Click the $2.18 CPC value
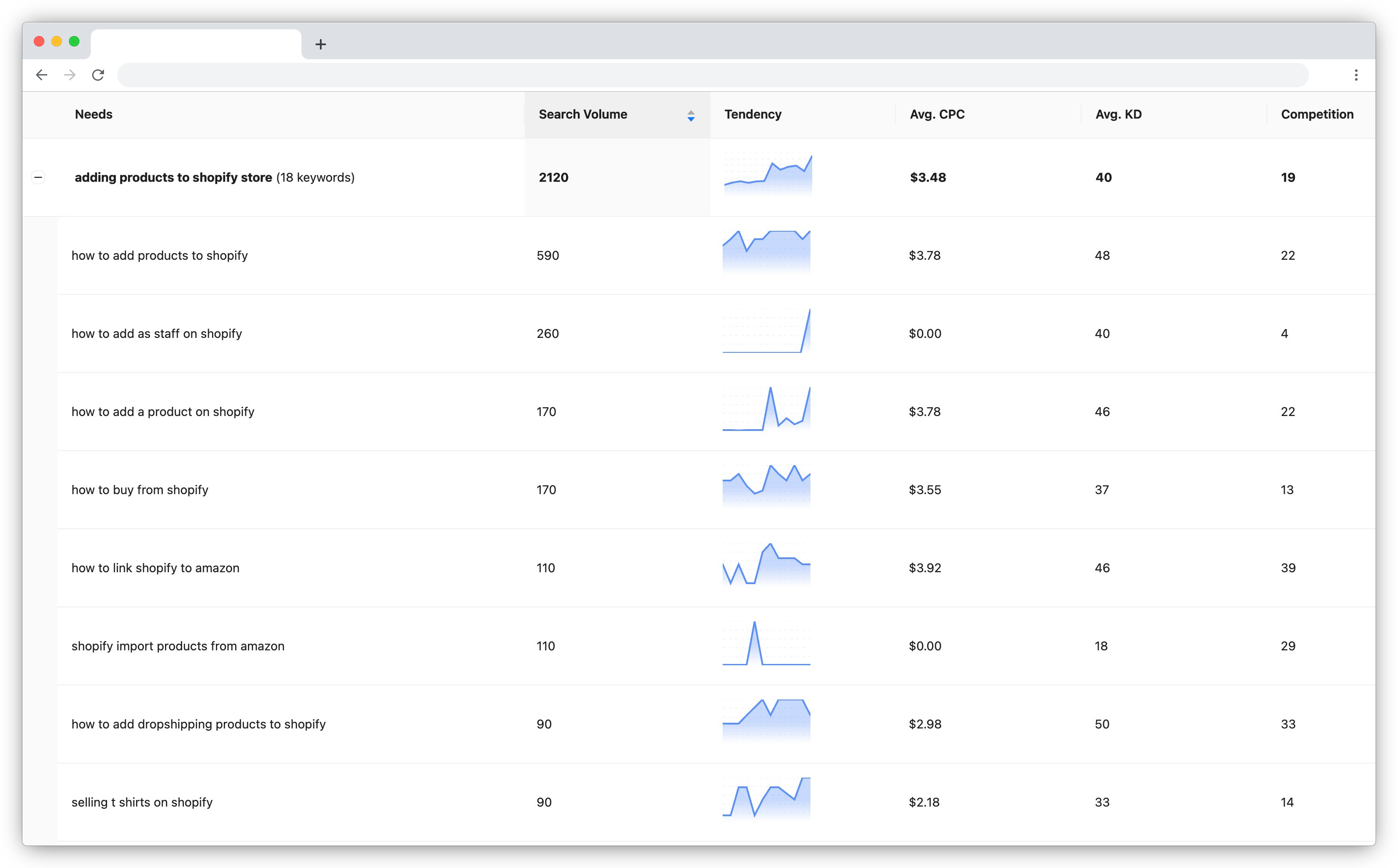1398x868 pixels. [924, 802]
